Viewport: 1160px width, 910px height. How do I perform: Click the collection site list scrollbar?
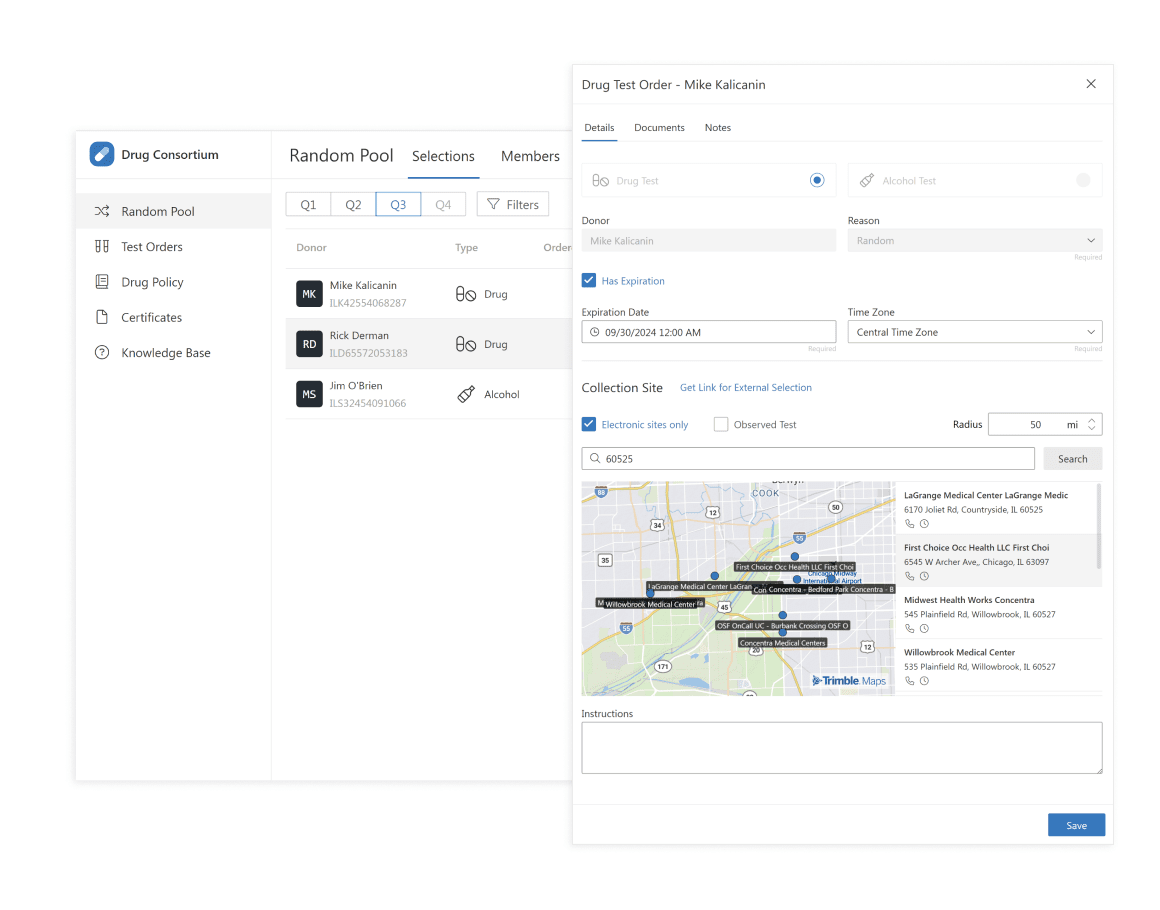(1098, 527)
